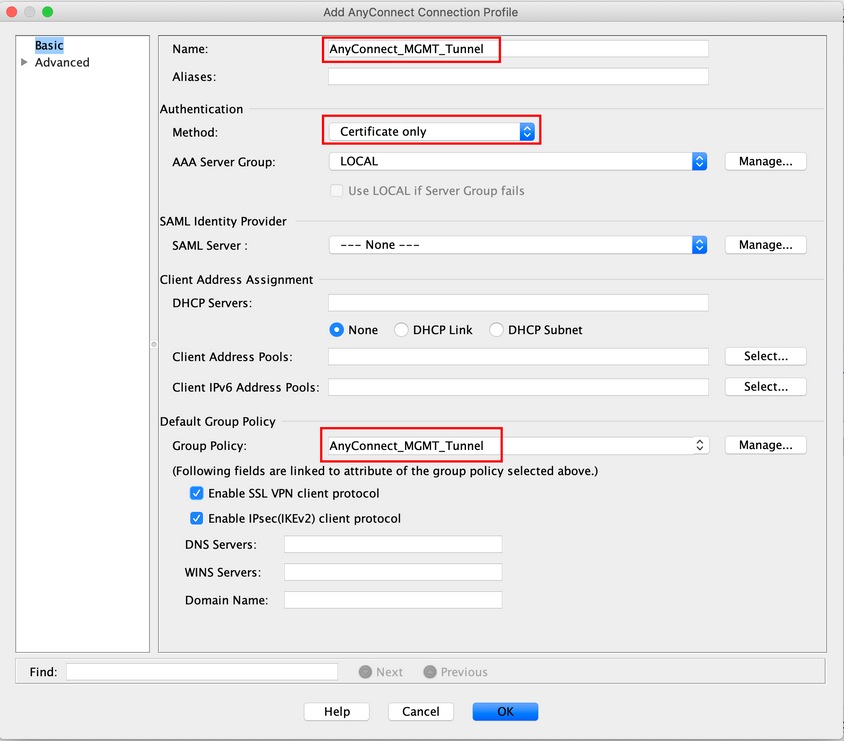Expand the Advanced section in the sidebar

click(x=23, y=61)
